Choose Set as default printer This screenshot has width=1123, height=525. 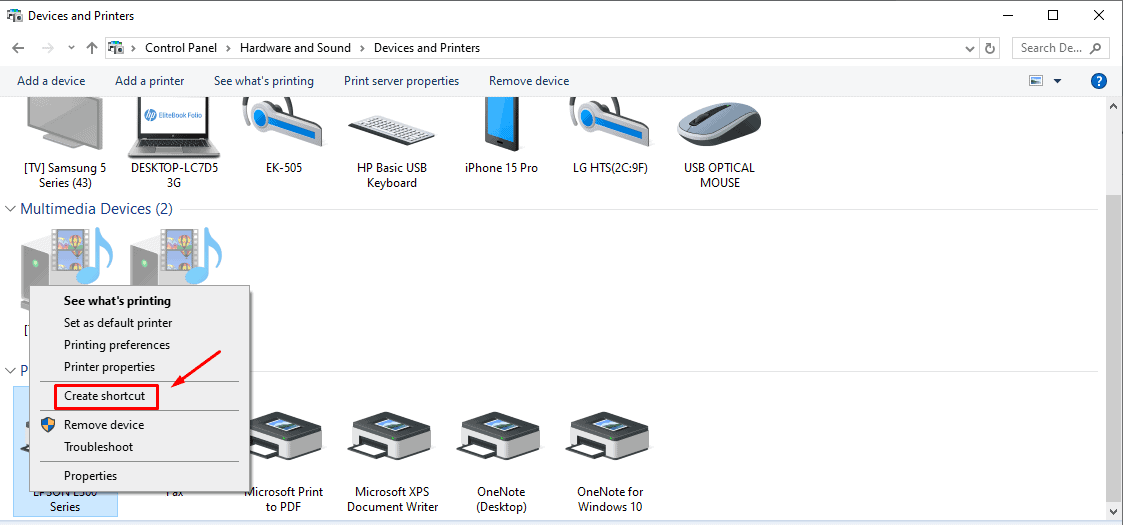coord(118,323)
